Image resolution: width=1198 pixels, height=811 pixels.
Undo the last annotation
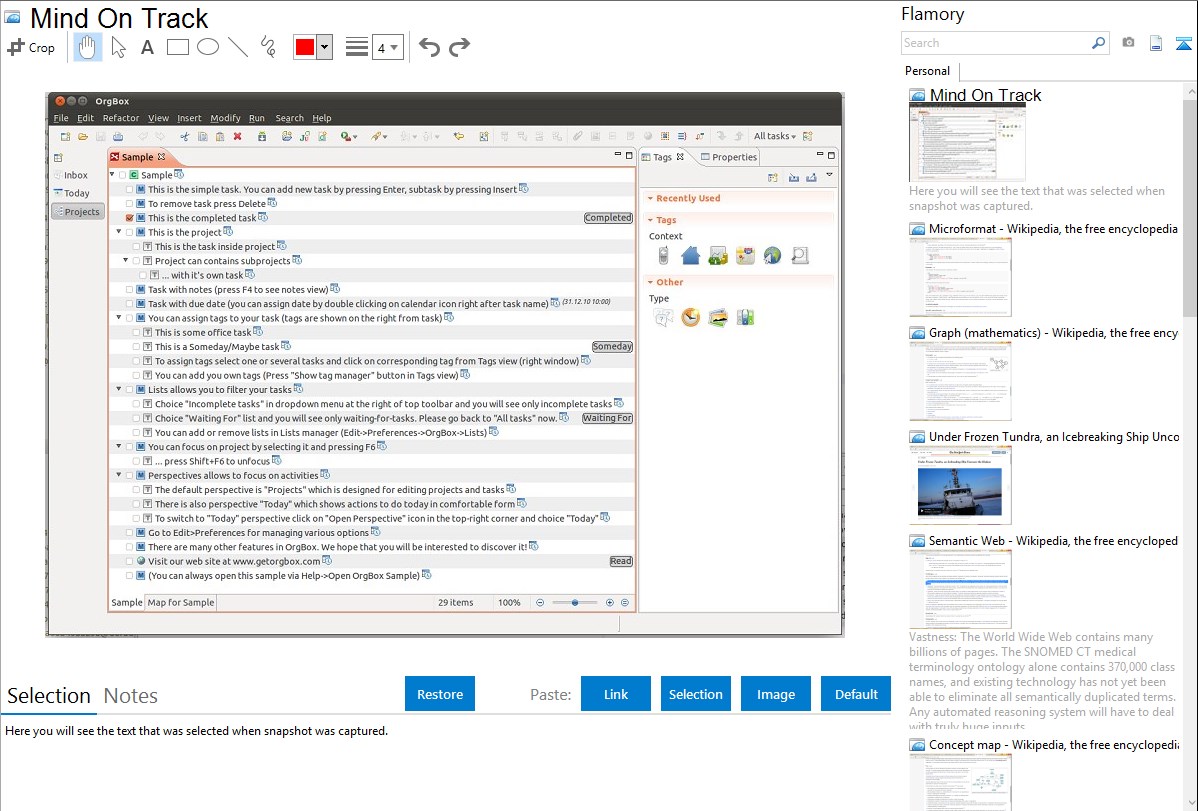pyautogui.click(x=429, y=47)
